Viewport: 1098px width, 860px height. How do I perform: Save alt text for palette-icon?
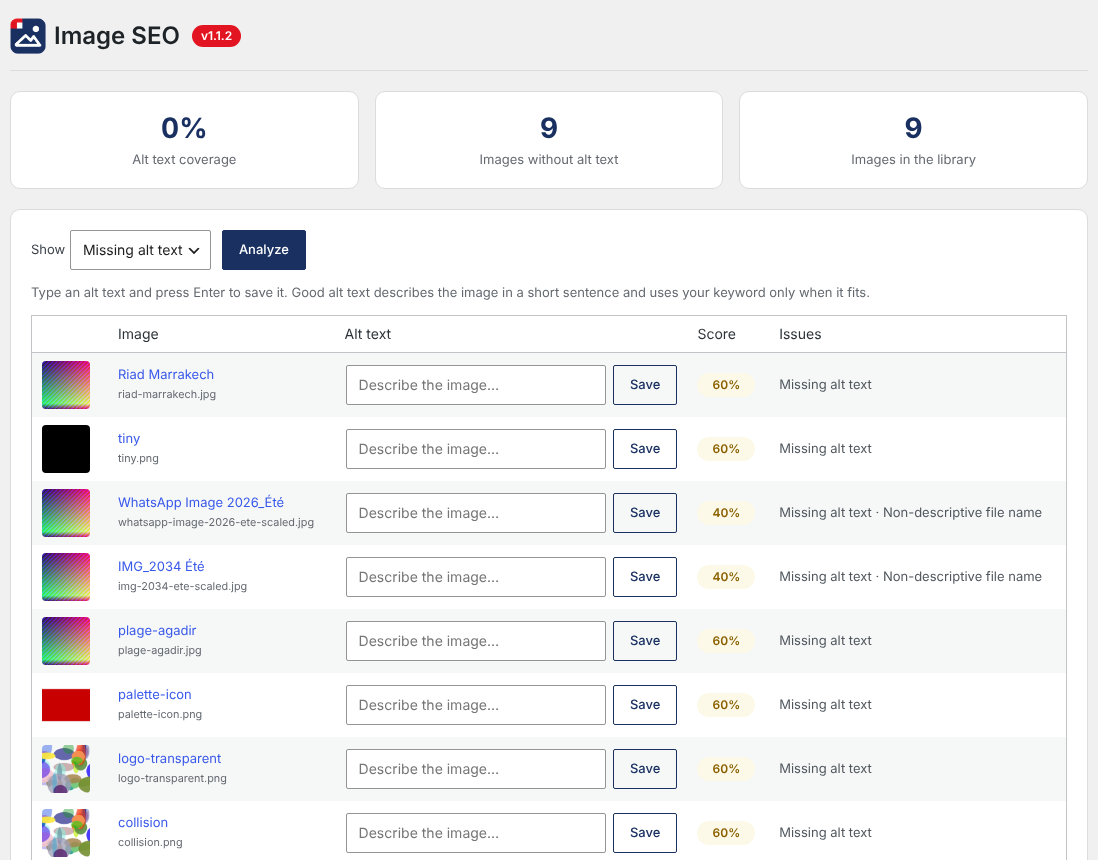coord(645,705)
